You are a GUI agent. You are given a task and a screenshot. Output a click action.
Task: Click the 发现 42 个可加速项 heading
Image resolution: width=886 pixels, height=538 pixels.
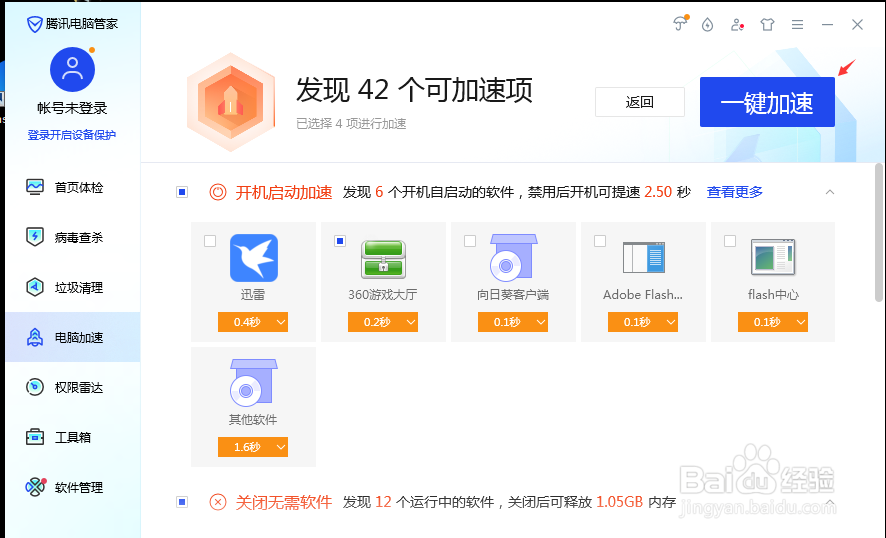tap(414, 90)
